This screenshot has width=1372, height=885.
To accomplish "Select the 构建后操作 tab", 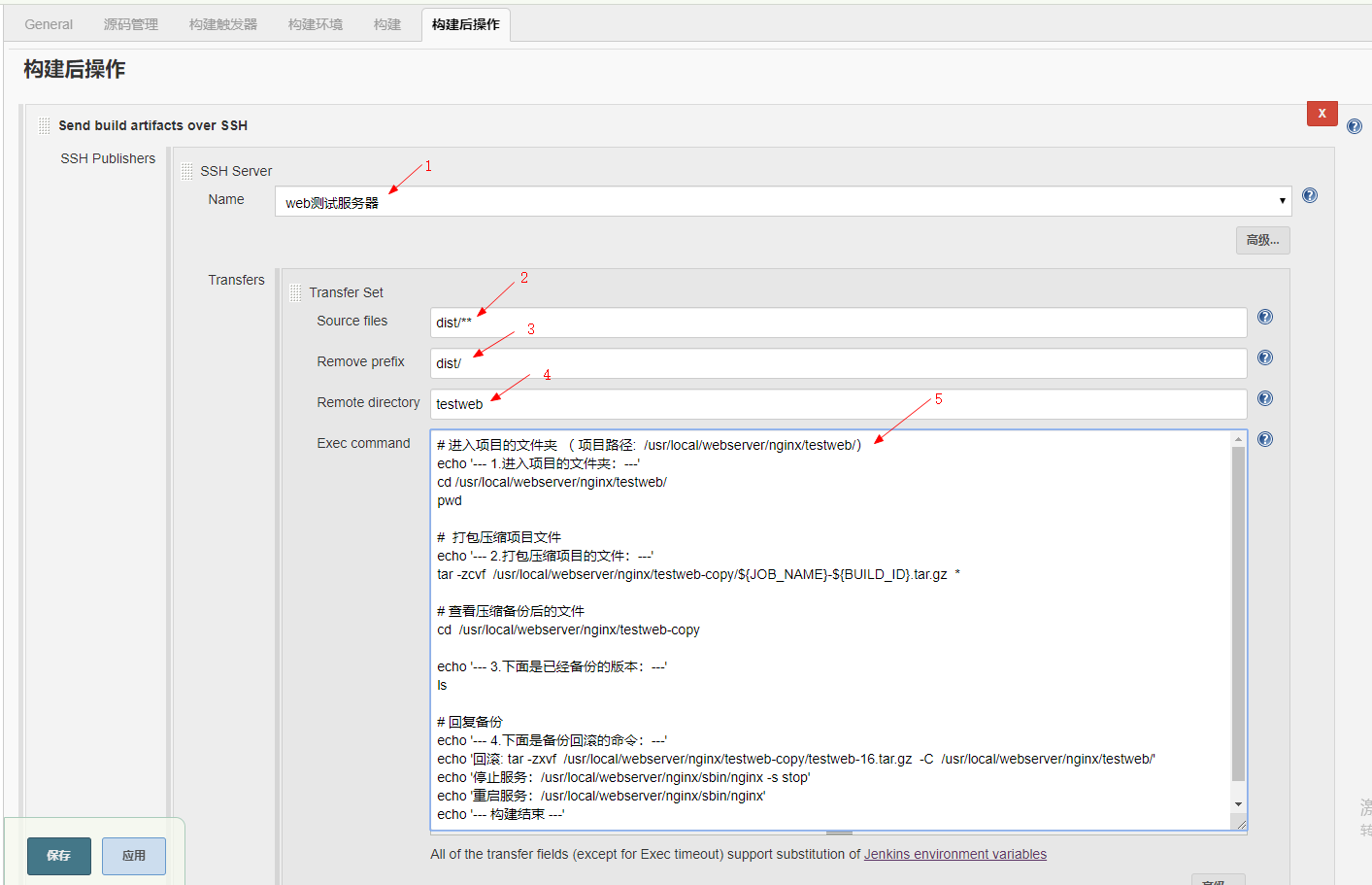I will coord(466,24).
